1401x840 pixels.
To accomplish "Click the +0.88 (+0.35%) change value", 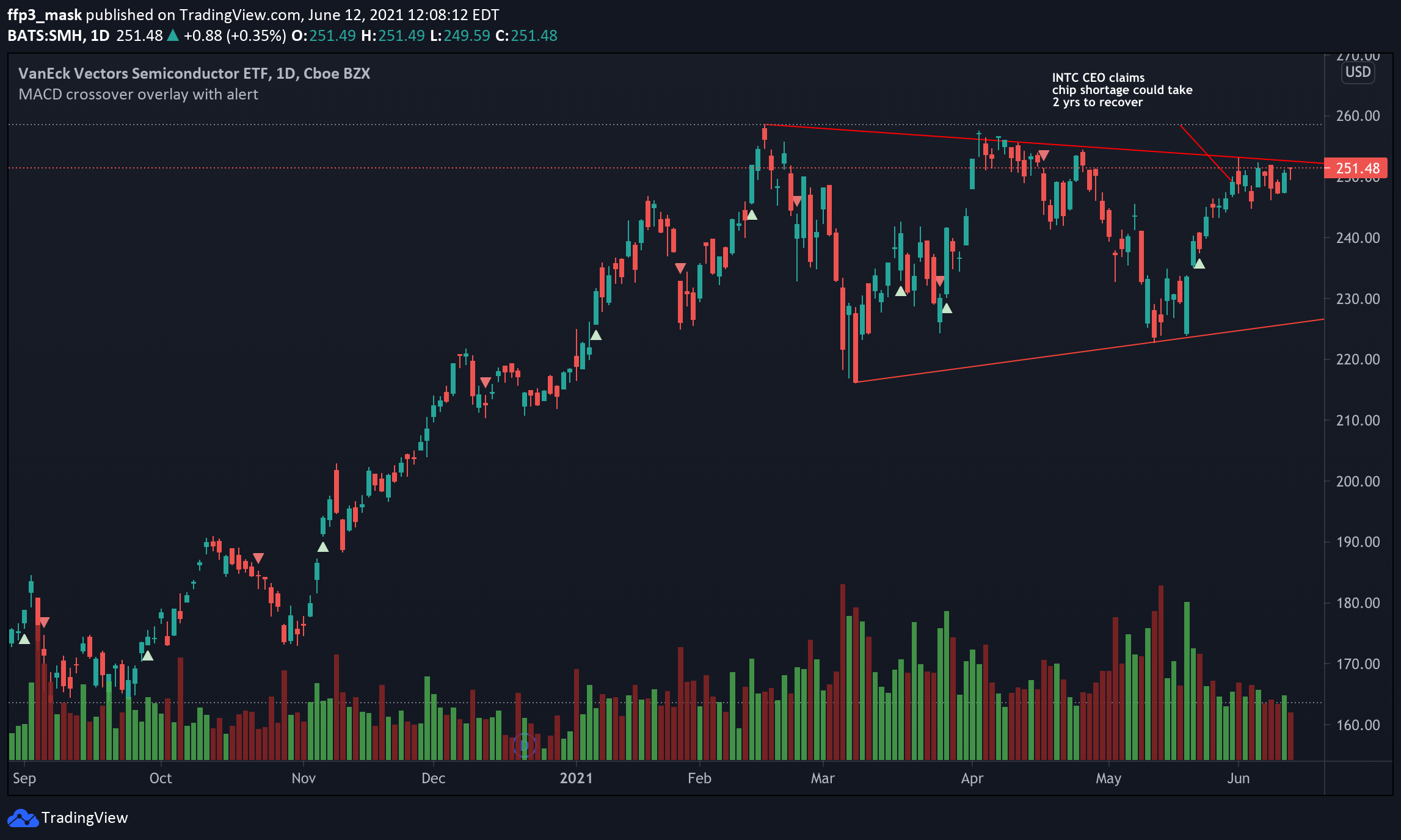I will point(235,35).
